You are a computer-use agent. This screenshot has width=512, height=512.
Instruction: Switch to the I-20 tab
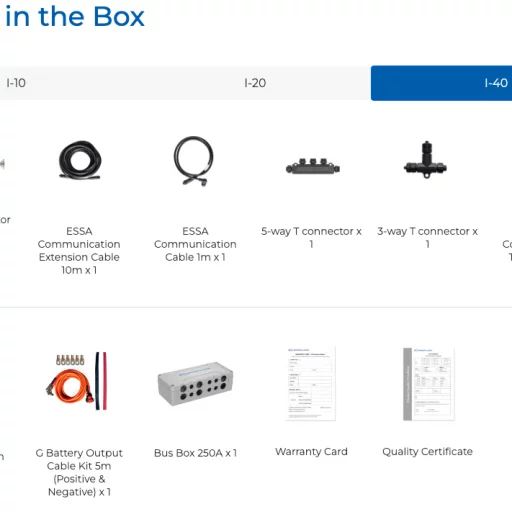tap(255, 83)
